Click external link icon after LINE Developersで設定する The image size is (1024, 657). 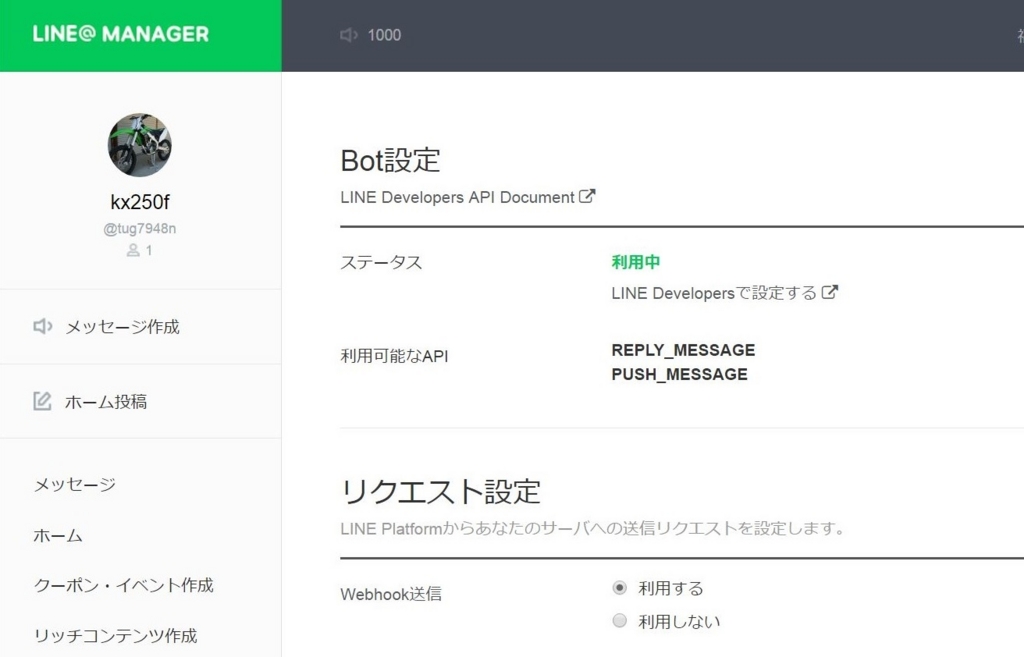point(829,292)
